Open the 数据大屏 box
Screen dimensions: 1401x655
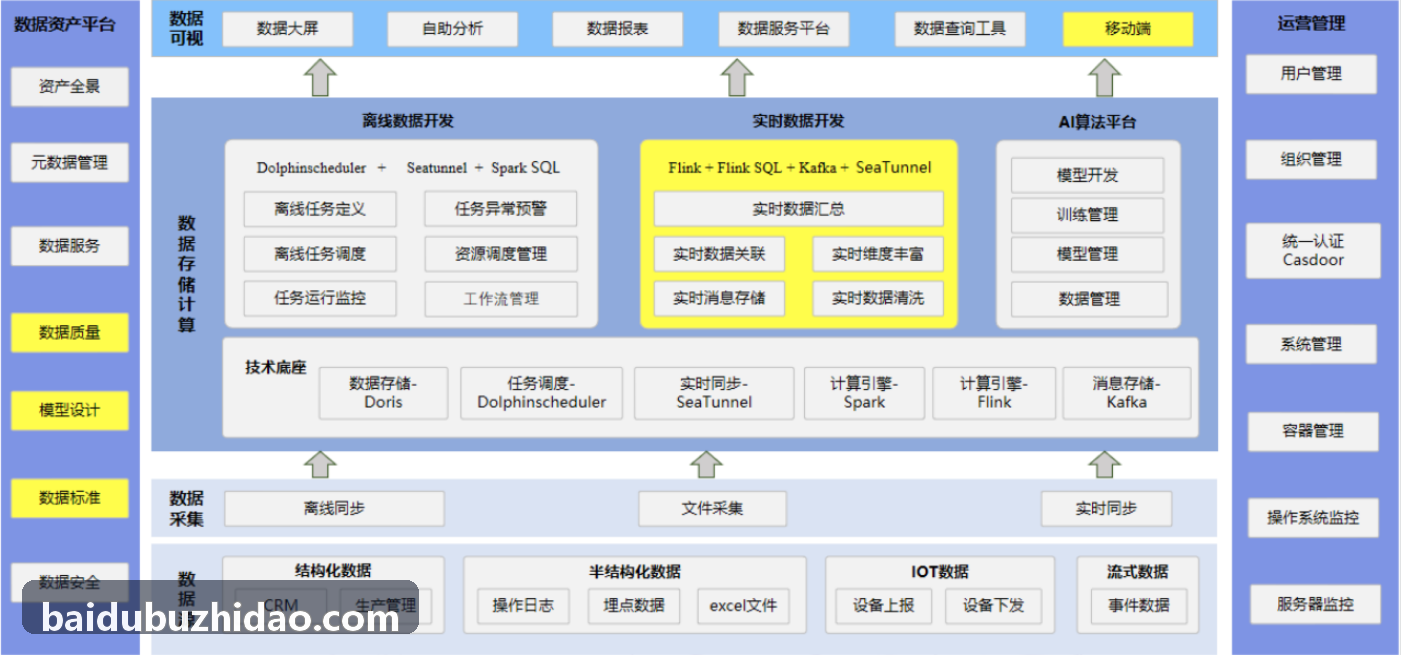pyautogui.click(x=287, y=29)
